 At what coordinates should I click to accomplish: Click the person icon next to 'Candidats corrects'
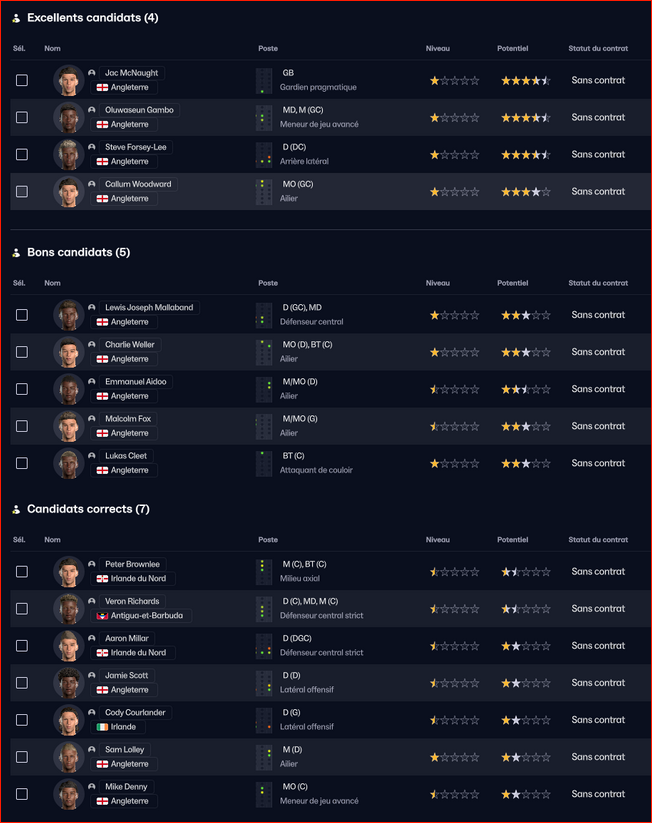pos(16,509)
